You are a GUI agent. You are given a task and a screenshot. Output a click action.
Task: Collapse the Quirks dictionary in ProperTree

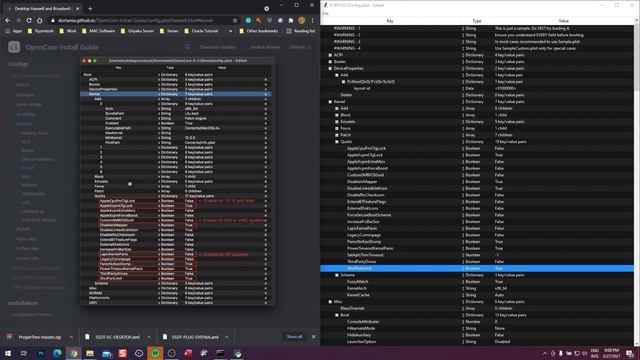point(337,142)
